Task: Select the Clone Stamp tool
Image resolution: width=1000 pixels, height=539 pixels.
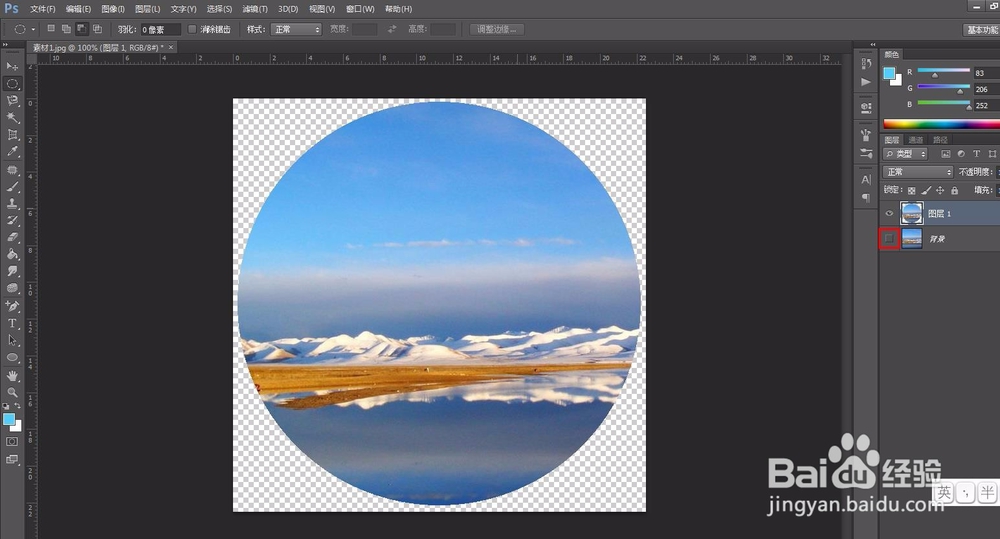Action: [x=12, y=203]
